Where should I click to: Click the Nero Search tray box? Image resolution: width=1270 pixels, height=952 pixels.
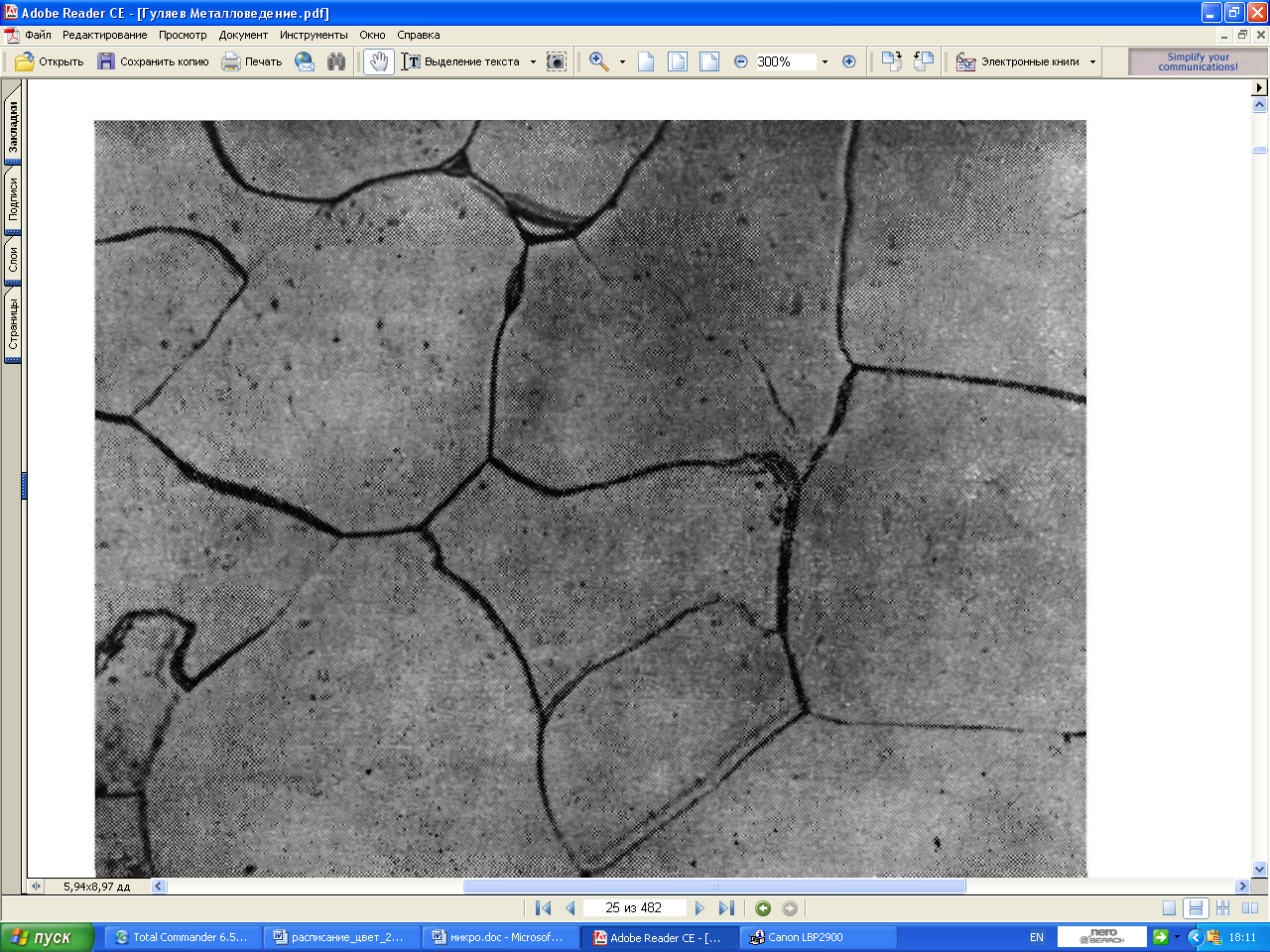click(1101, 937)
